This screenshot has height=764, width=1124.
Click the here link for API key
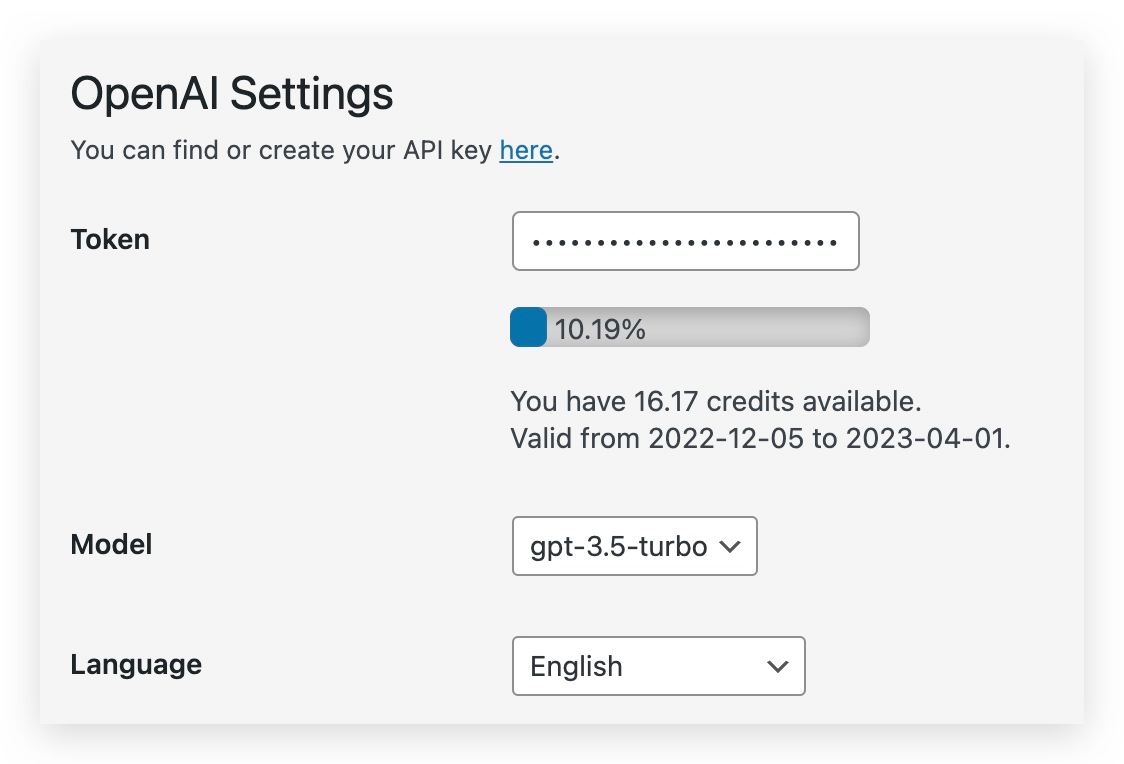(x=525, y=150)
